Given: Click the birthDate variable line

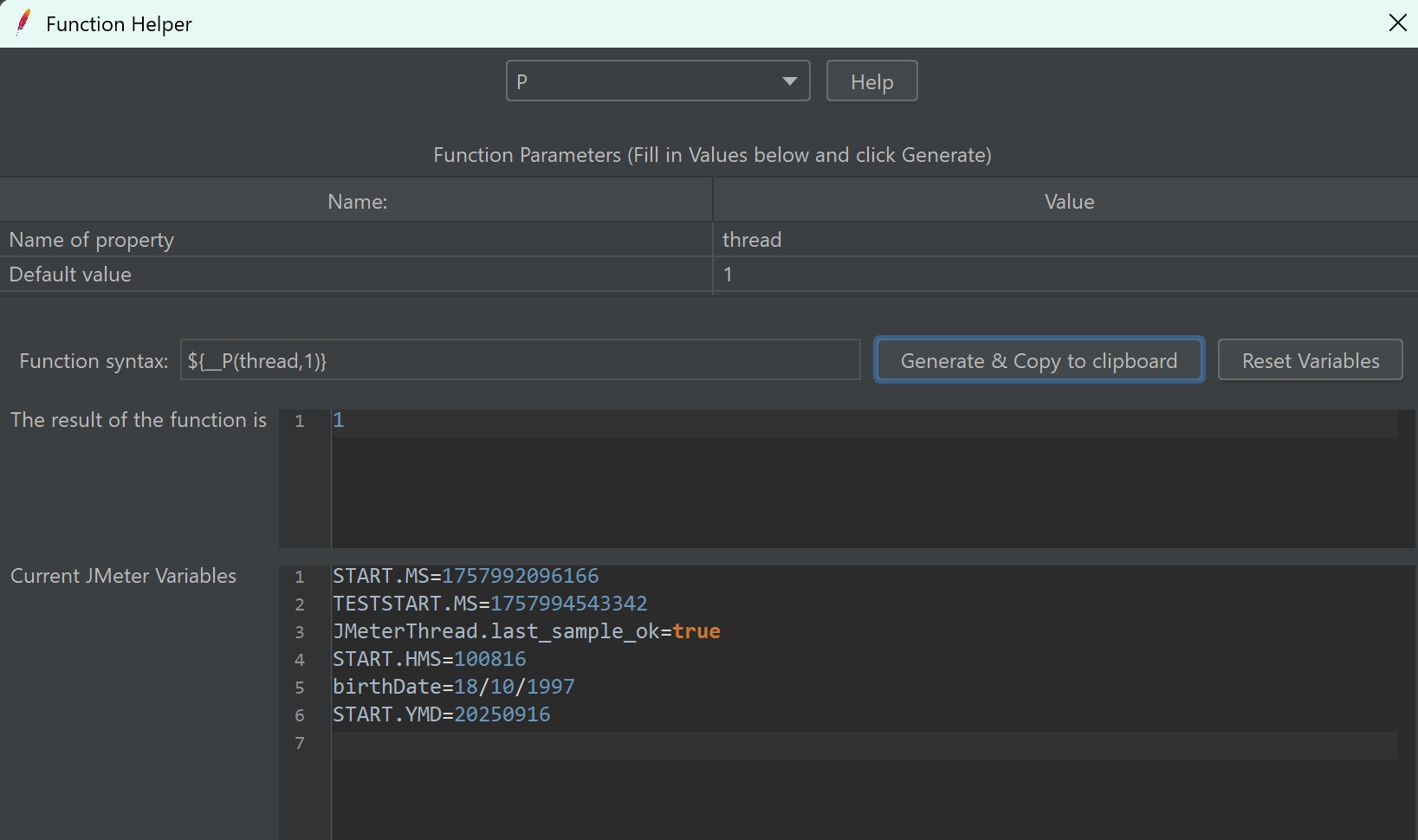Looking at the screenshot, I should 454,687.
